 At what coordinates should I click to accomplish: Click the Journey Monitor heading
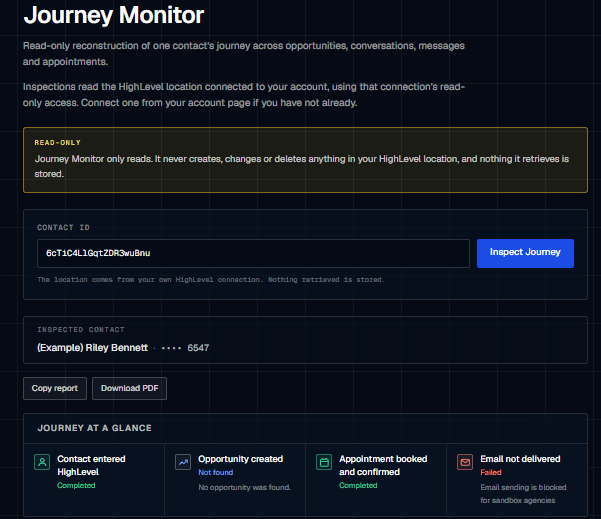[113, 15]
